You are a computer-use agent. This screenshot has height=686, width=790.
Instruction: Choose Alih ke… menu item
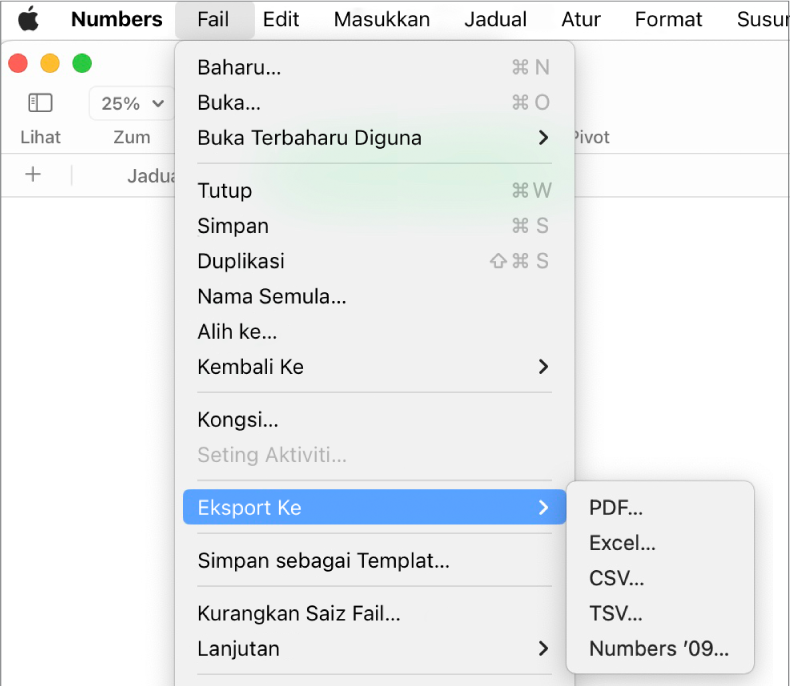click(374, 332)
